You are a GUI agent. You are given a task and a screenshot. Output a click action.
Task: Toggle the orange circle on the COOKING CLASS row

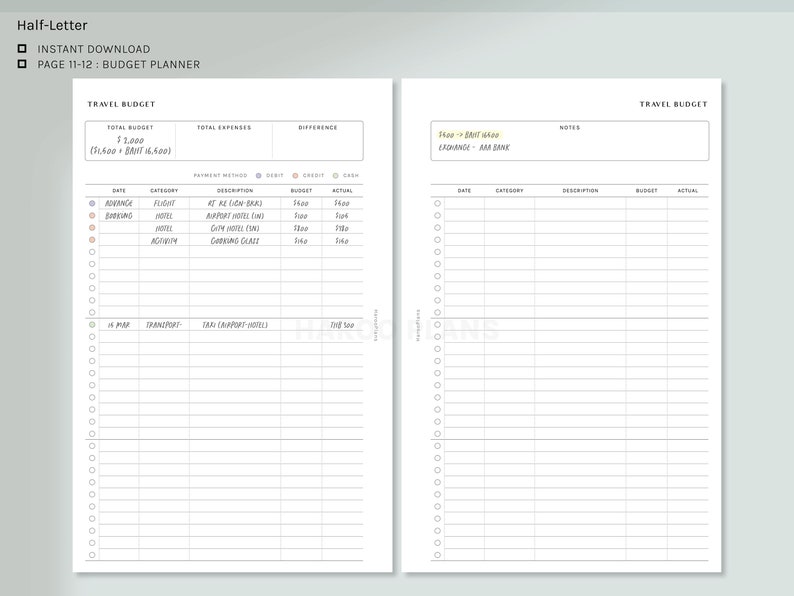92,240
